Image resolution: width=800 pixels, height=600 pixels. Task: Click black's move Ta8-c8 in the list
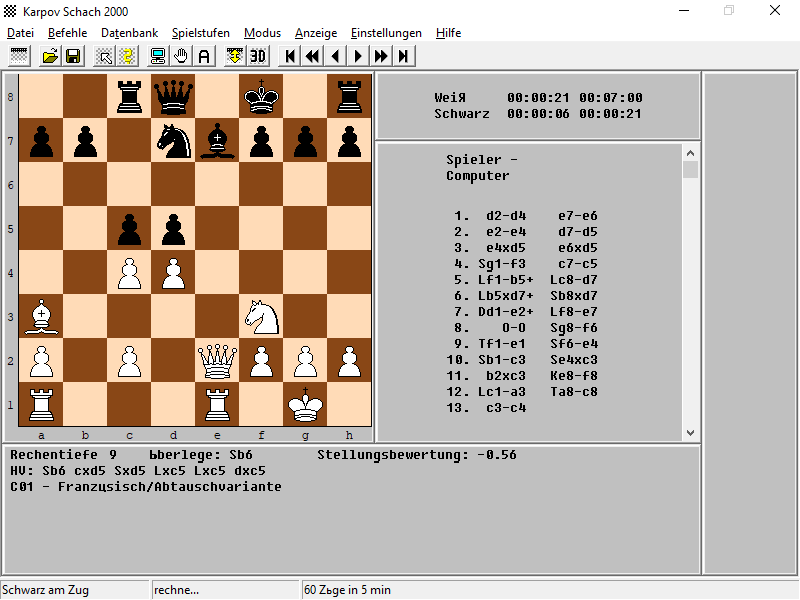tap(573, 392)
